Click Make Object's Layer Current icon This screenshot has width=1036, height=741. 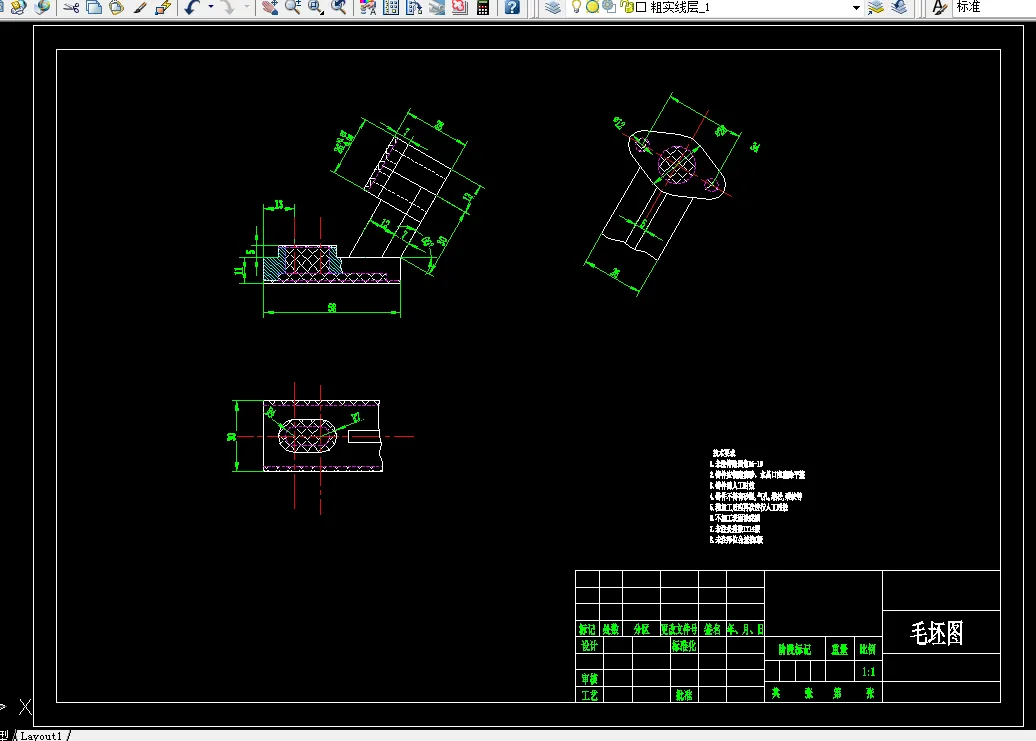[x=876, y=7]
